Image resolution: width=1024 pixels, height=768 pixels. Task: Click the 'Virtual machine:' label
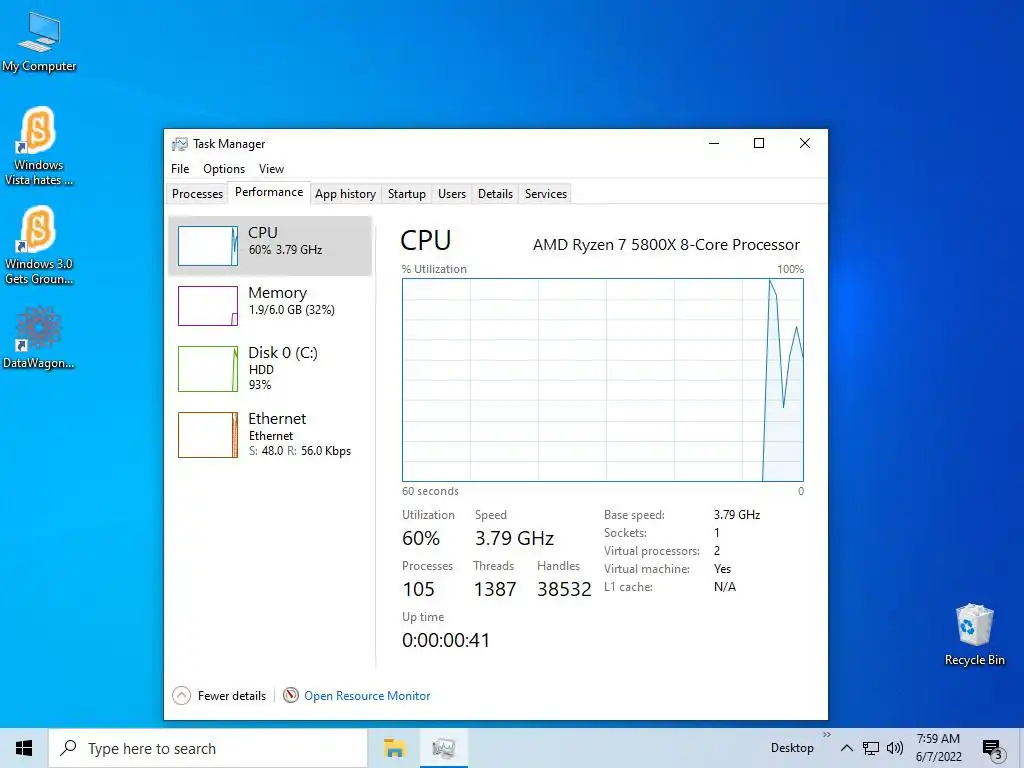647,569
